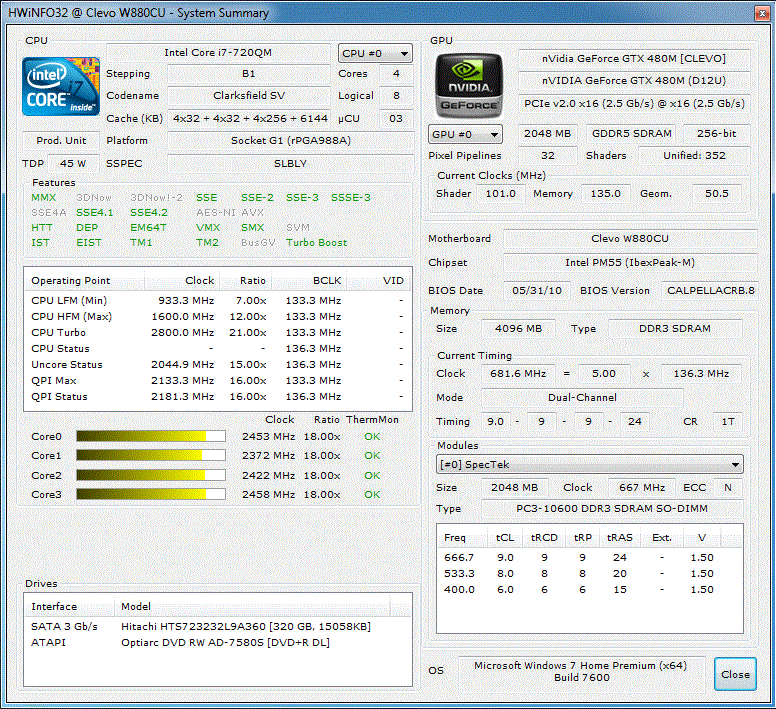The height and width of the screenshot is (709, 776).
Task: Click the Shader clock 101.0 field
Action: point(500,193)
